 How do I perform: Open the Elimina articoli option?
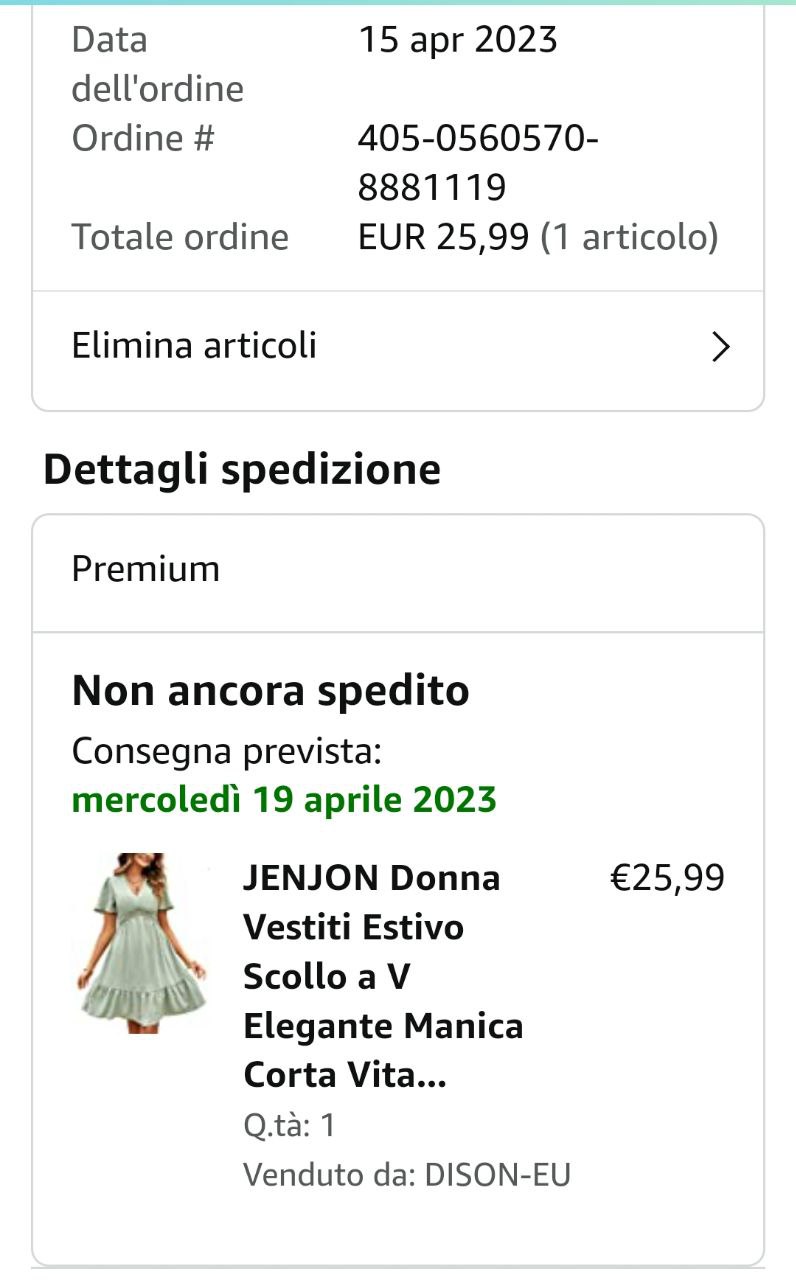pyautogui.click(x=194, y=346)
